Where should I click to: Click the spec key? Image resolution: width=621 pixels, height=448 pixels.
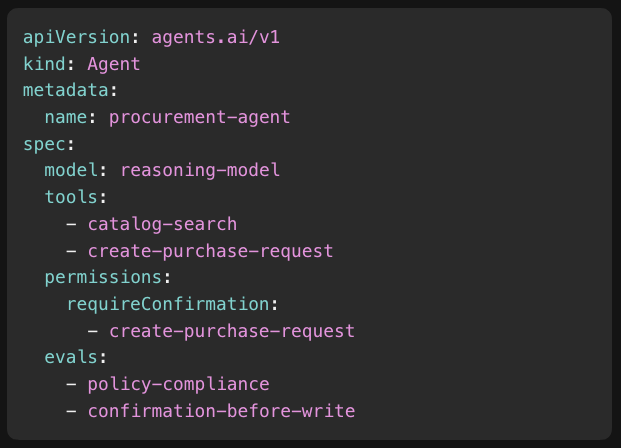click(44, 144)
